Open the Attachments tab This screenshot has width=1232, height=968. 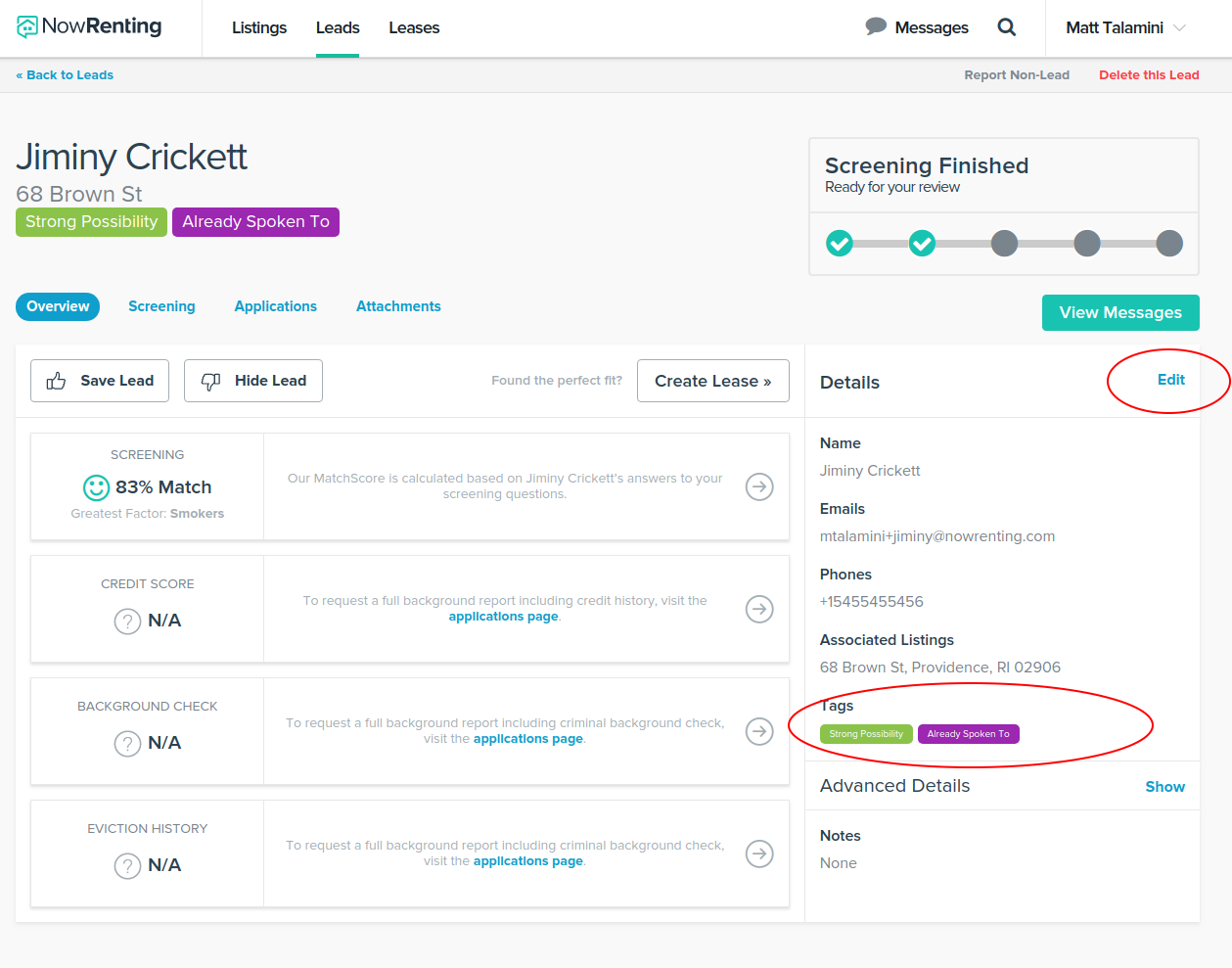coord(398,306)
